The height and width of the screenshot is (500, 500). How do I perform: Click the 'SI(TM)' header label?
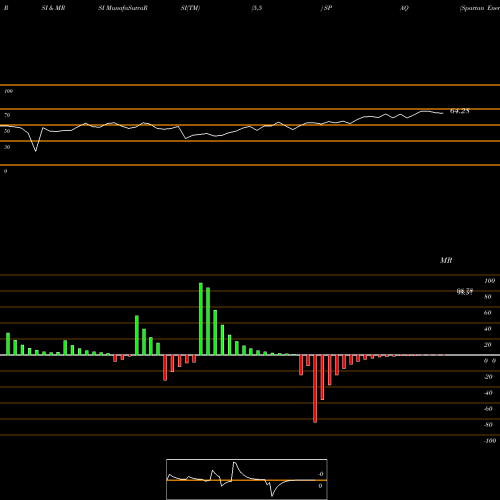[x=190, y=8]
